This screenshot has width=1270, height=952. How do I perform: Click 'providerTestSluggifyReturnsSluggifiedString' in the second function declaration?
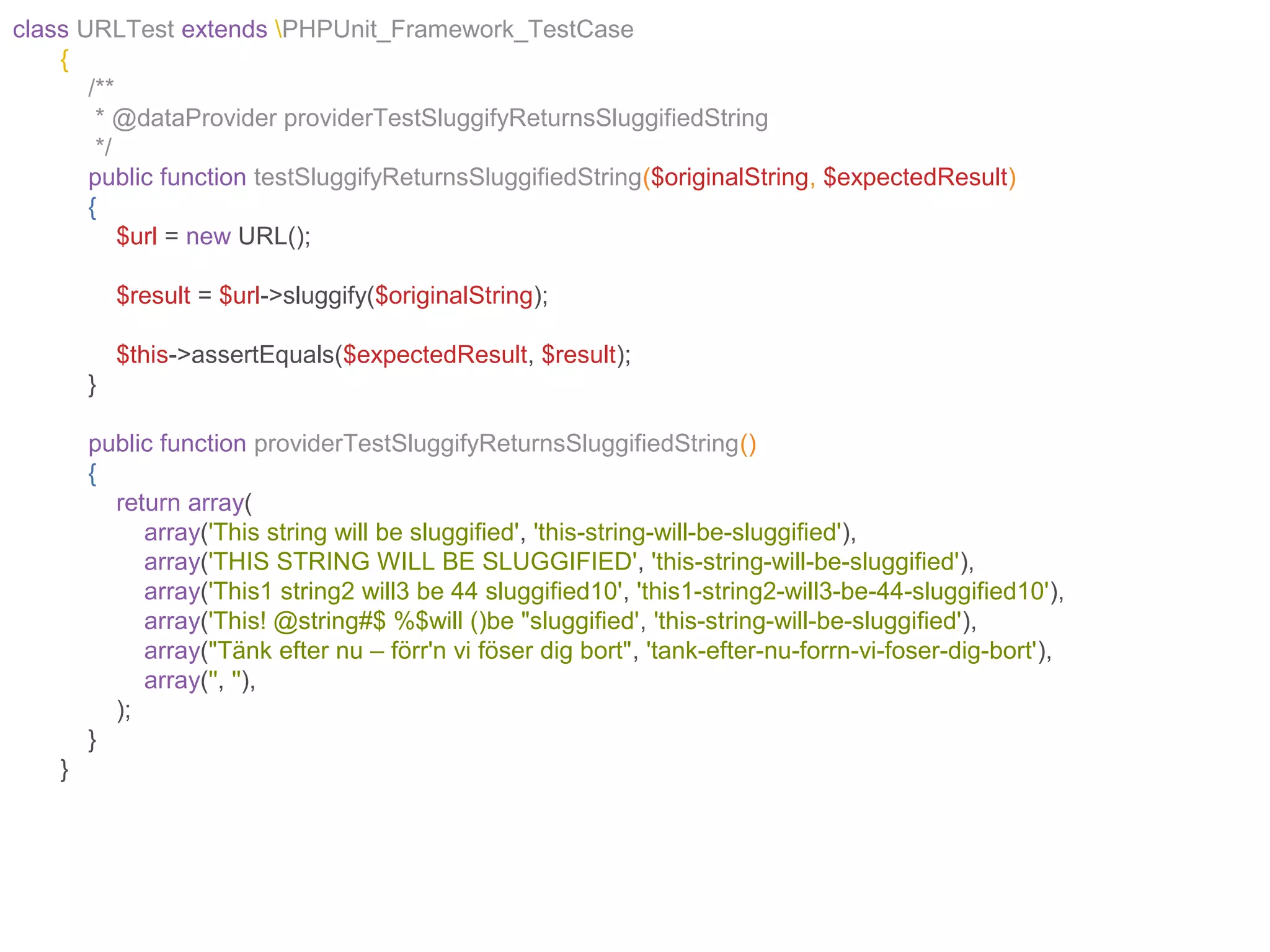497,444
